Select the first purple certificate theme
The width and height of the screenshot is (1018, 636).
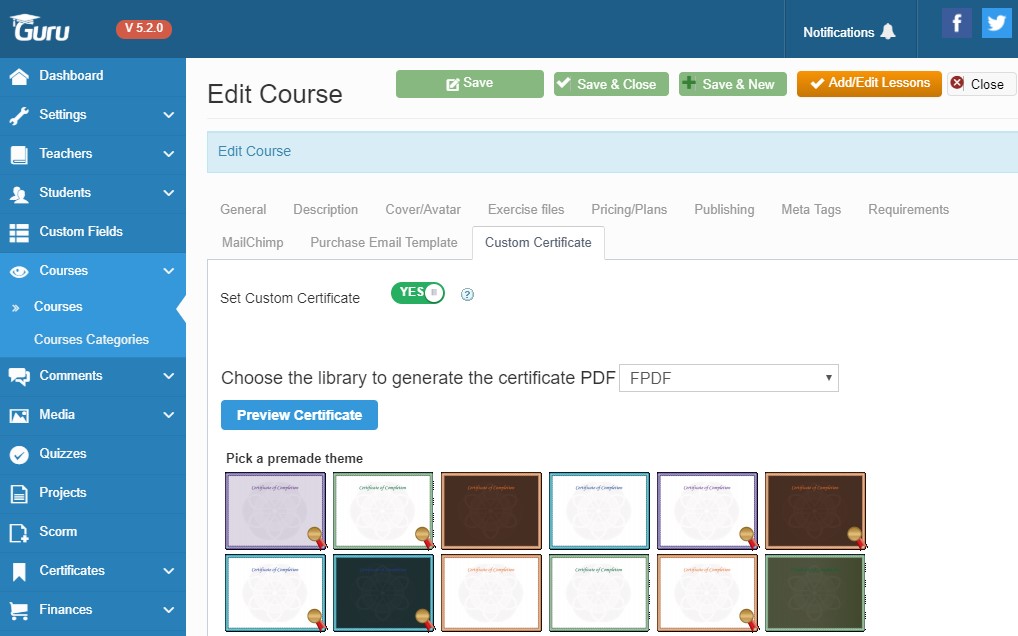(x=275, y=511)
